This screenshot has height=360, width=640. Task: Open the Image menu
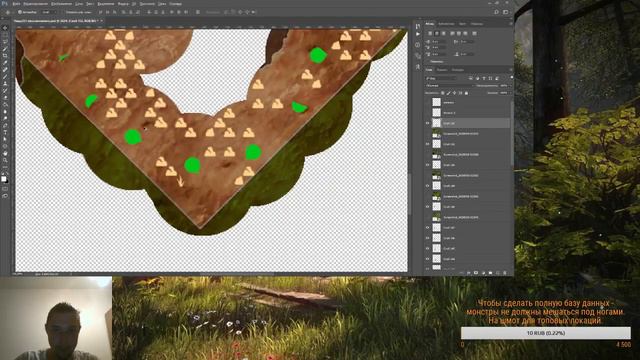point(62,4)
